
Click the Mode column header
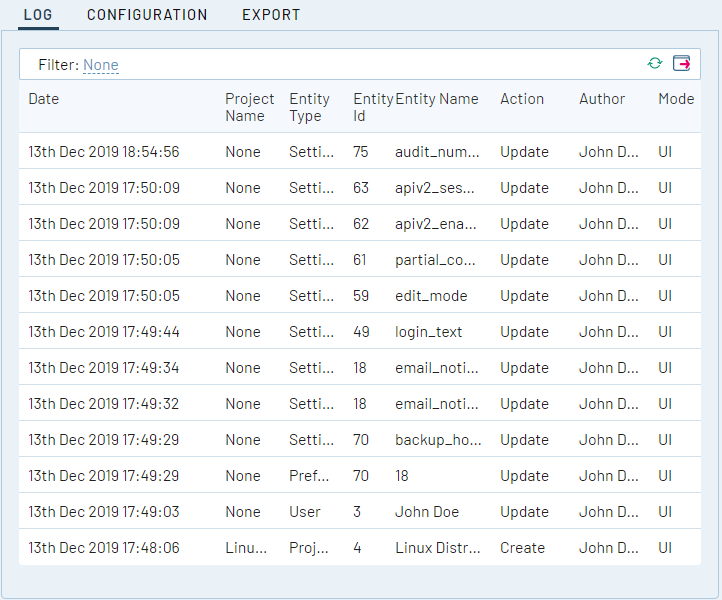coord(676,99)
